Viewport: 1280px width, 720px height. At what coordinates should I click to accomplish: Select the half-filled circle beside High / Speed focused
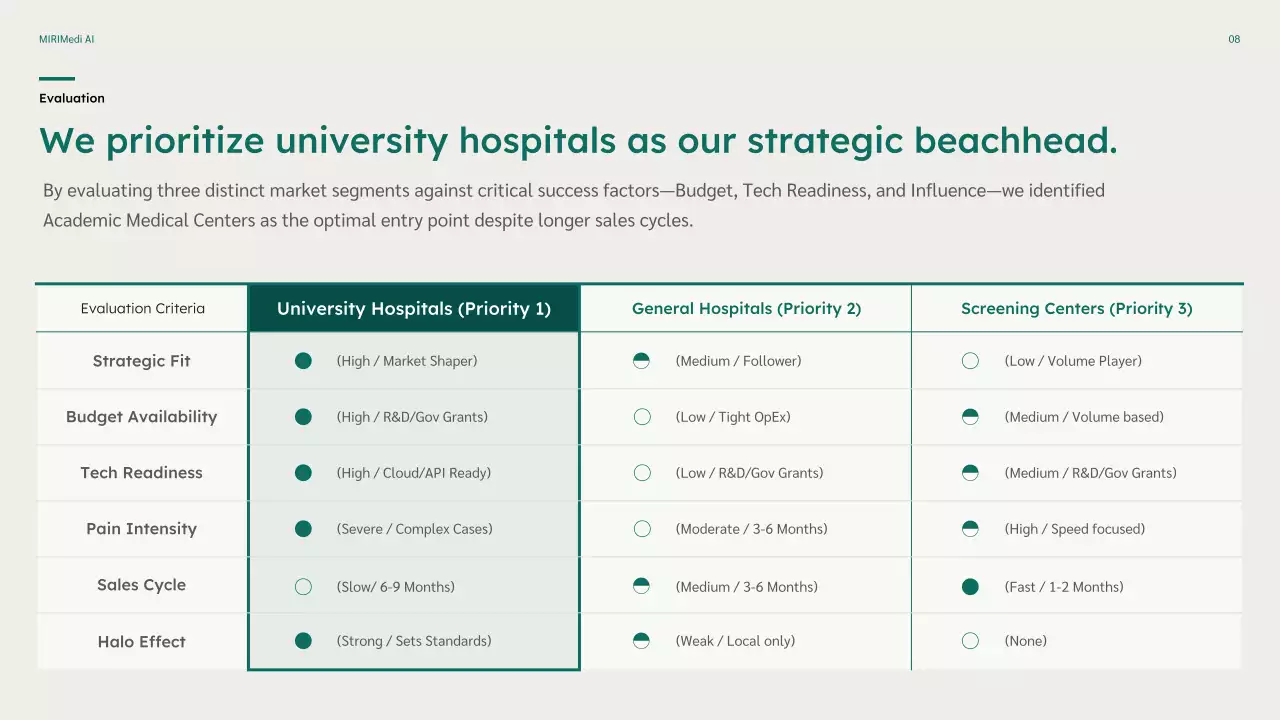coord(970,529)
